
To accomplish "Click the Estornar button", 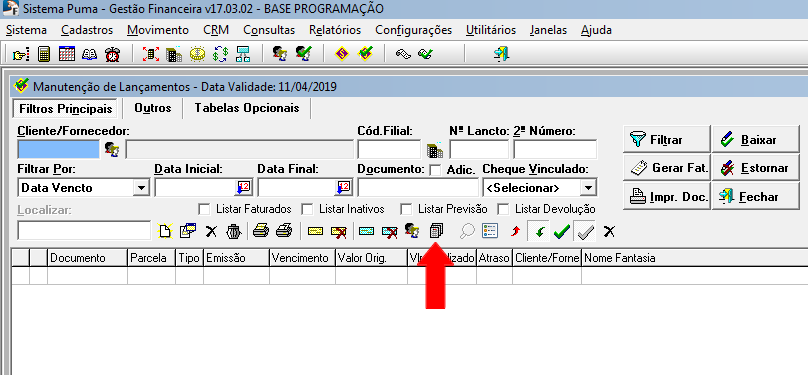I will 755,167.
